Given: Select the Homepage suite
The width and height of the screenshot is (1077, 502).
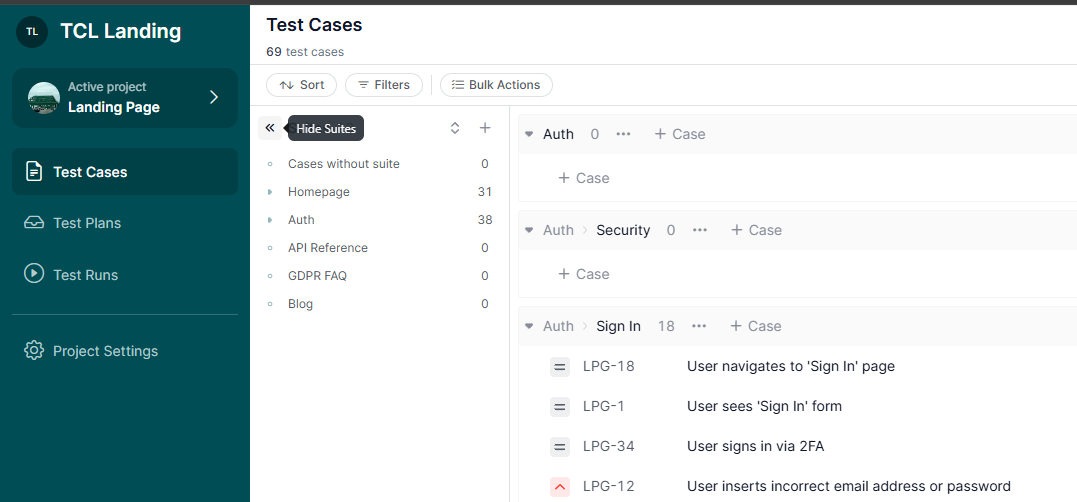Looking at the screenshot, I should [x=319, y=192].
